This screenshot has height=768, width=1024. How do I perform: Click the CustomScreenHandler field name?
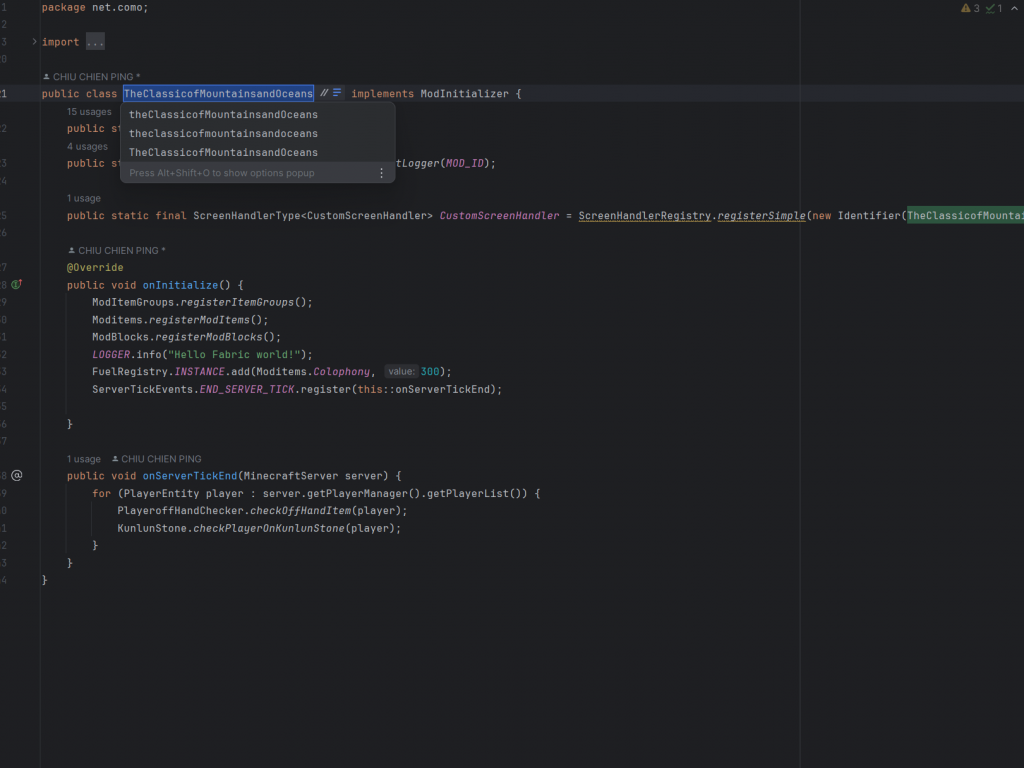(500, 216)
